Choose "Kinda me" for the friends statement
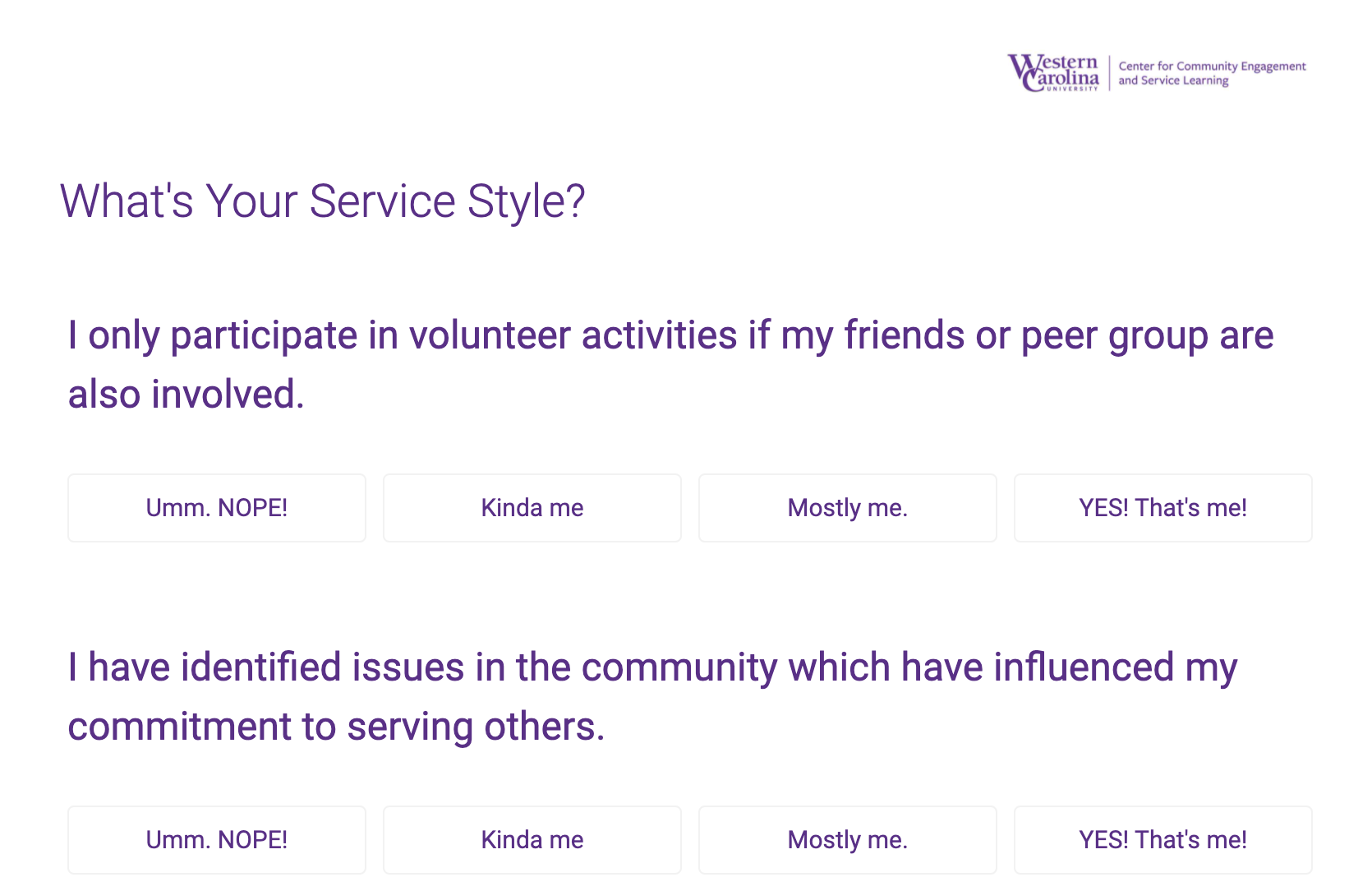Screen dimensions: 1372x891 point(532,508)
